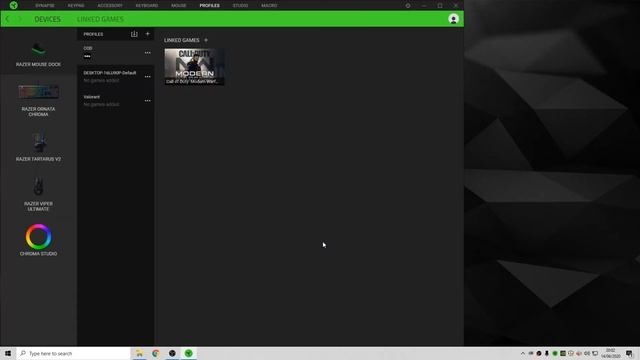640x360 pixels.
Task: Open the Studio tab
Action: [240, 6]
